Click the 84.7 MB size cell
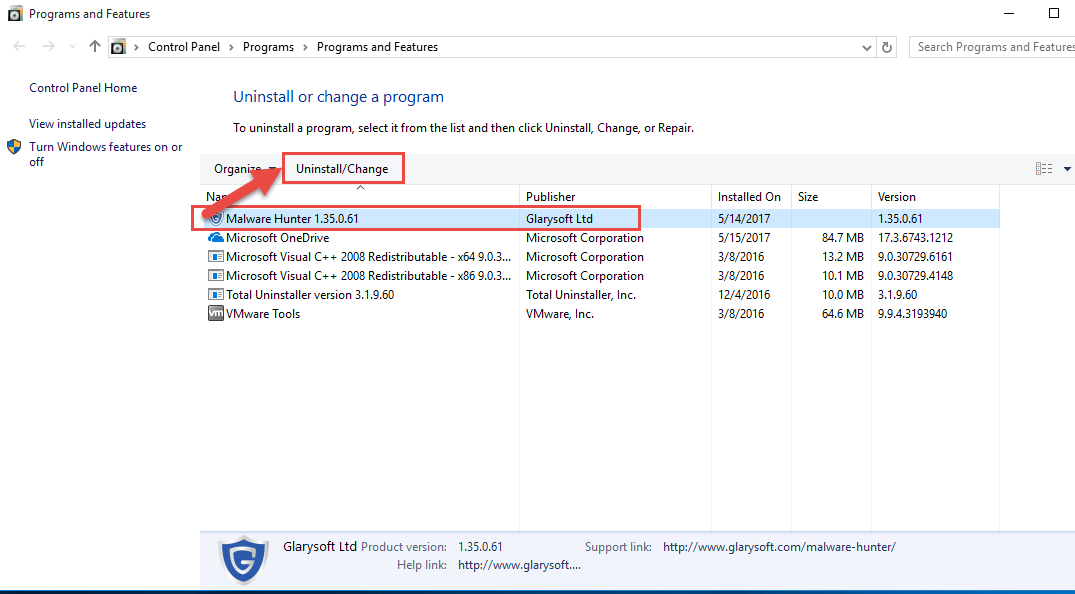1075x594 pixels. [843, 238]
